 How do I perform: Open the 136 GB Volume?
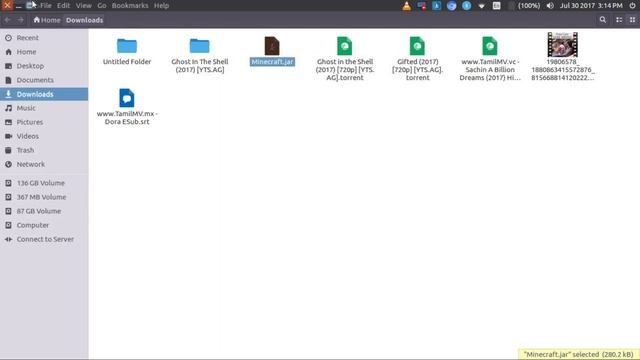(x=44, y=183)
